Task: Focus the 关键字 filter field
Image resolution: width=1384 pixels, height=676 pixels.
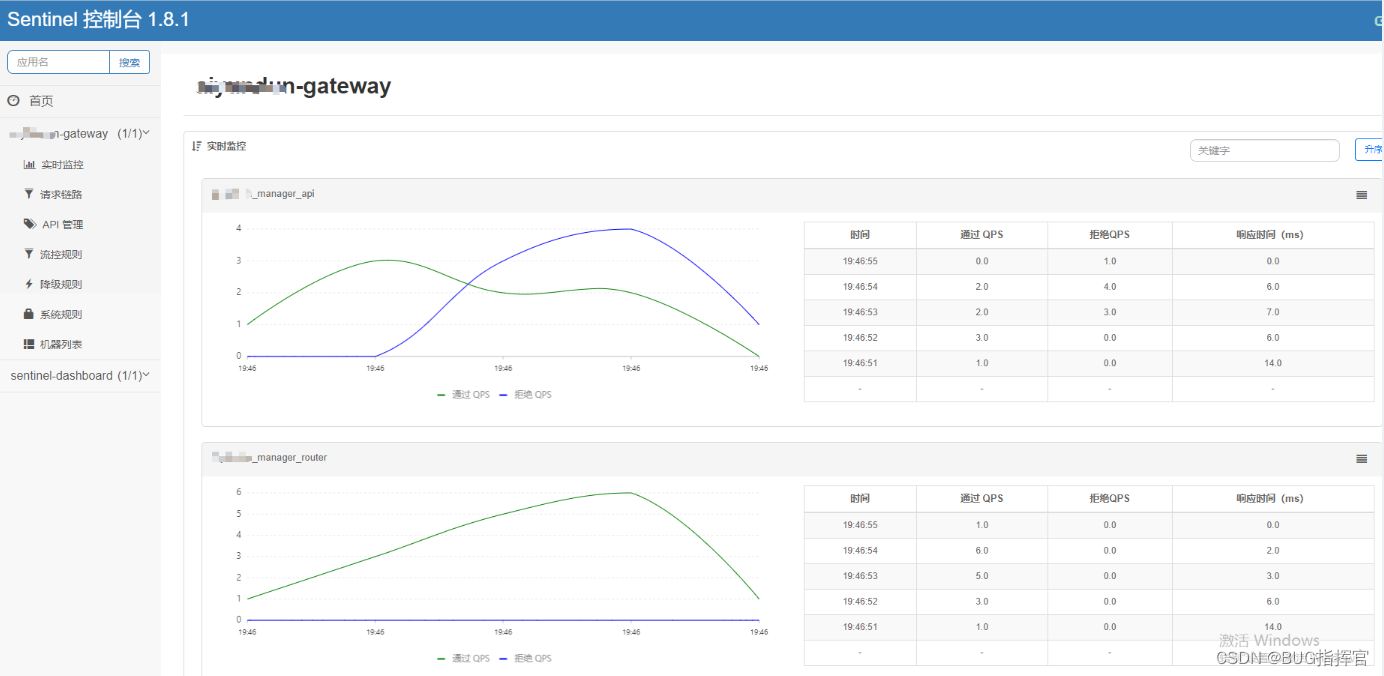Action: [x=1264, y=150]
